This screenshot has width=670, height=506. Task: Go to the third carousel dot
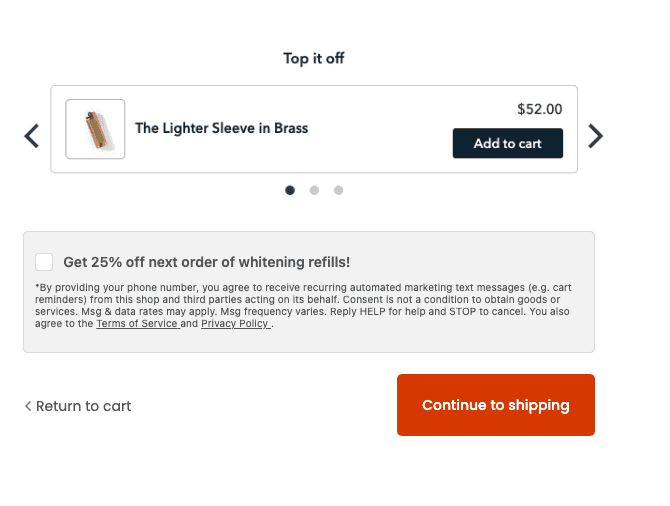tap(338, 190)
